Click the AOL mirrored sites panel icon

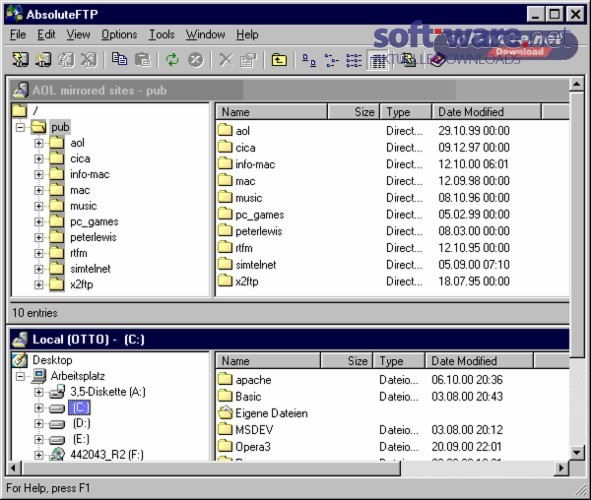point(20,90)
